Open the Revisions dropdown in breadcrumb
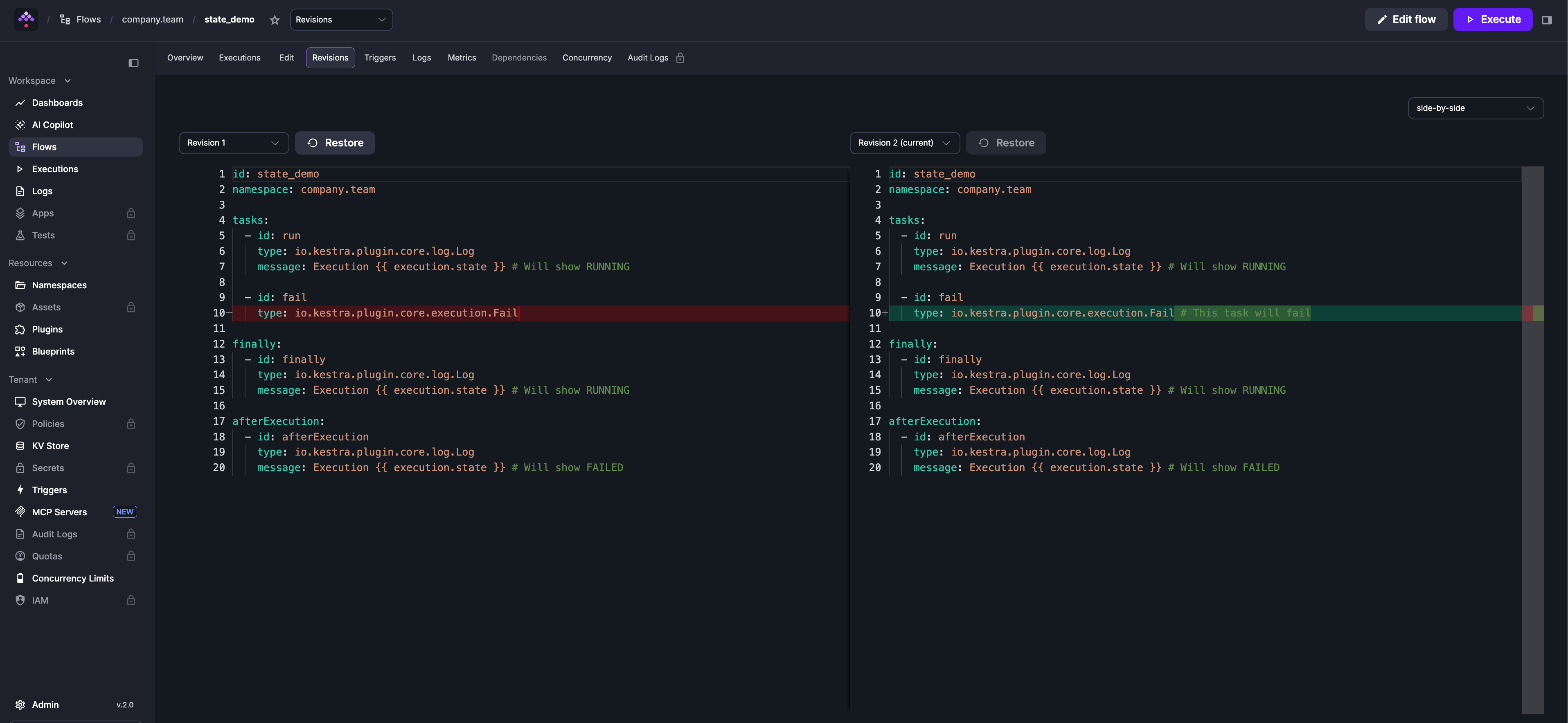Viewport: 1568px width, 723px height. click(x=341, y=20)
